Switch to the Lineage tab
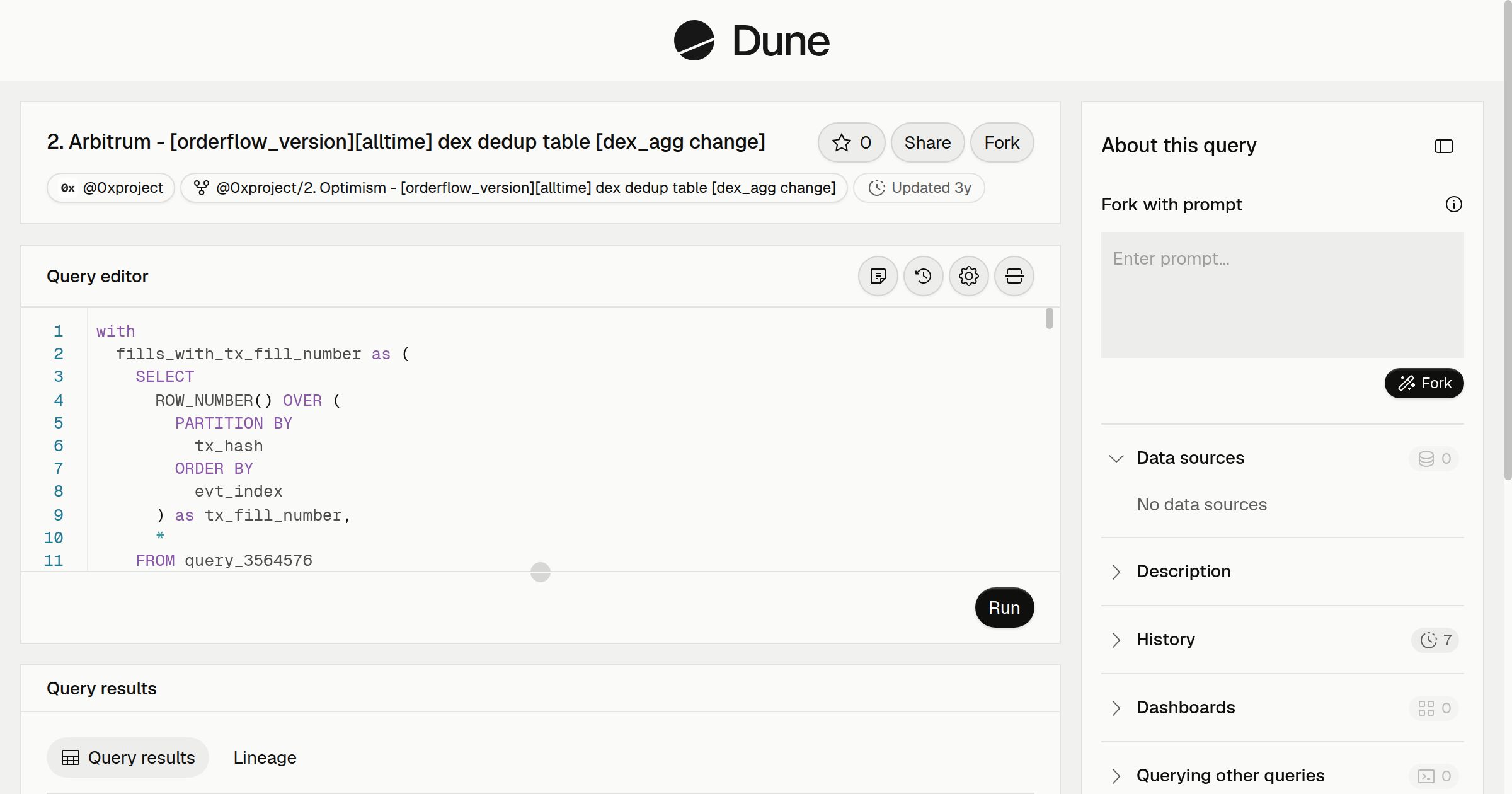This screenshot has height=794, width=1512. point(265,757)
